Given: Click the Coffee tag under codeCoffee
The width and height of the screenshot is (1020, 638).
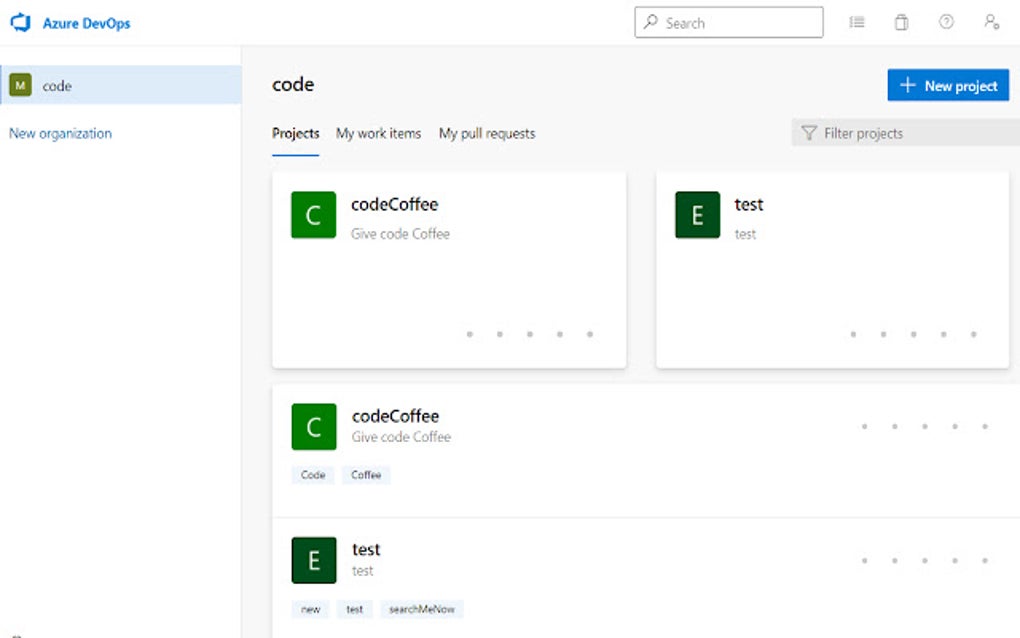Looking at the screenshot, I should click(366, 475).
